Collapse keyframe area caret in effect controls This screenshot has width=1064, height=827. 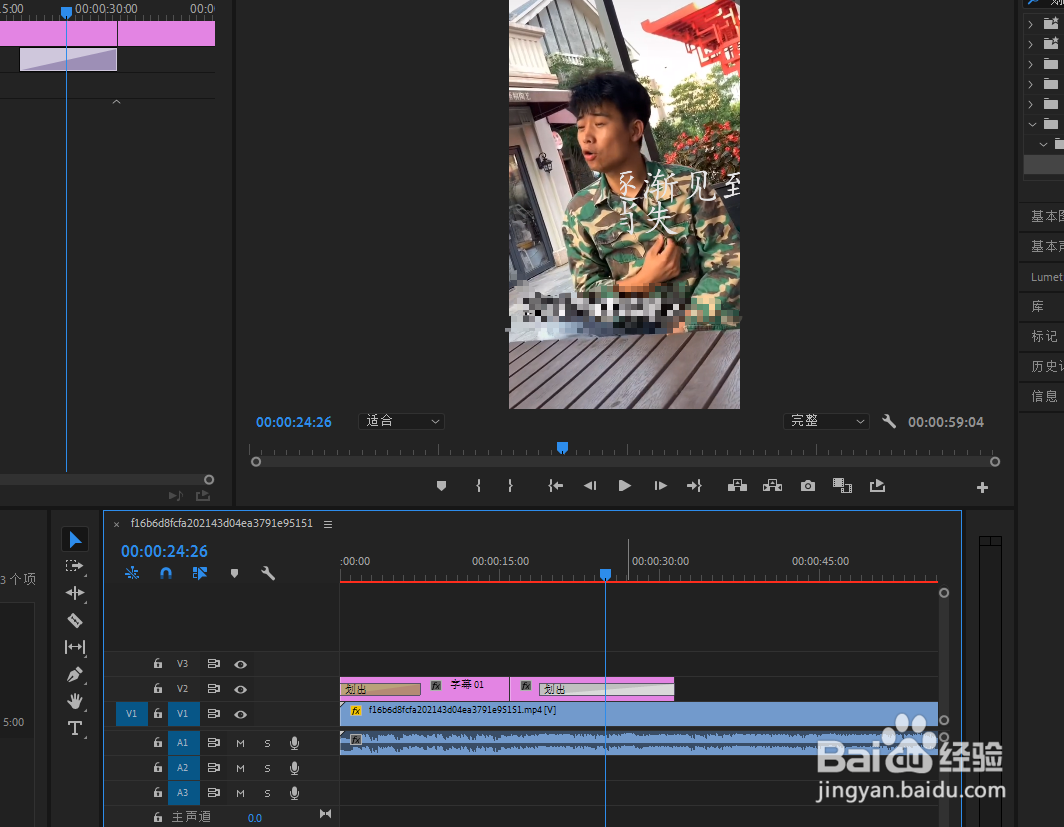(116, 102)
